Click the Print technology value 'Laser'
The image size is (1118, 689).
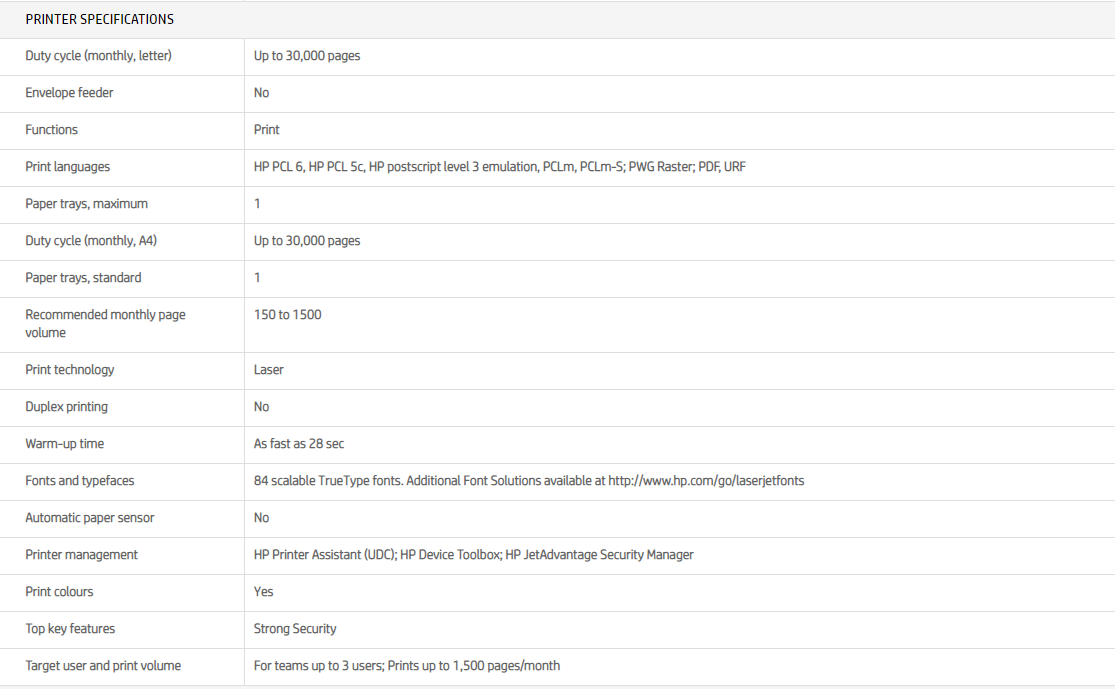point(268,370)
